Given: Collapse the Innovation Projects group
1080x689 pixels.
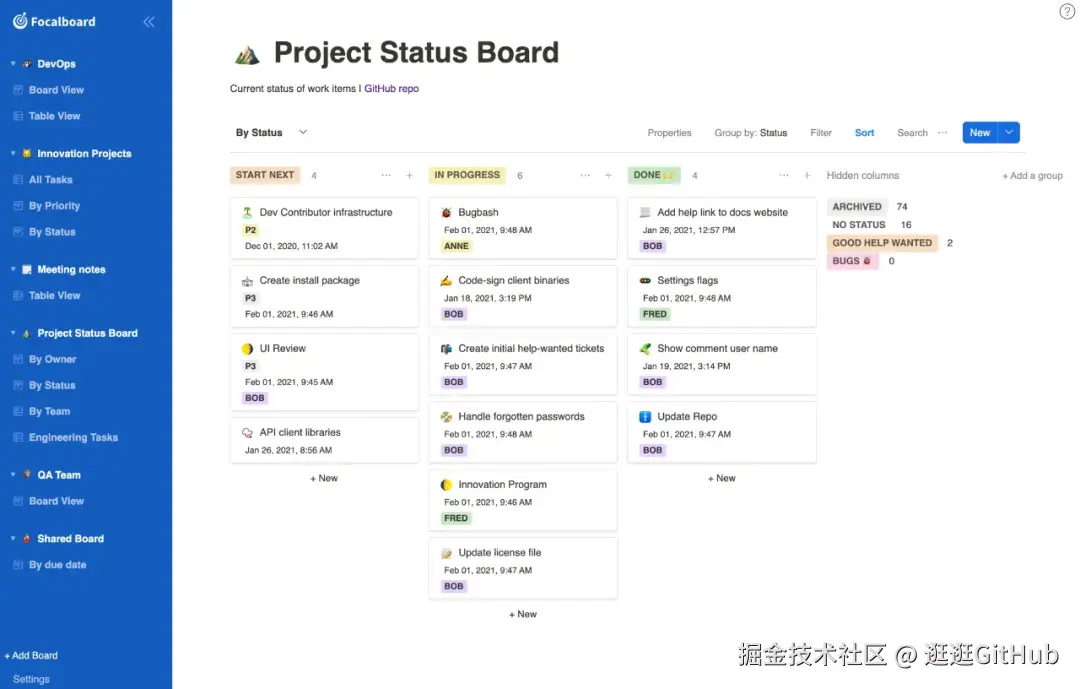Looking at the screenshot, I should click(13, 153).
